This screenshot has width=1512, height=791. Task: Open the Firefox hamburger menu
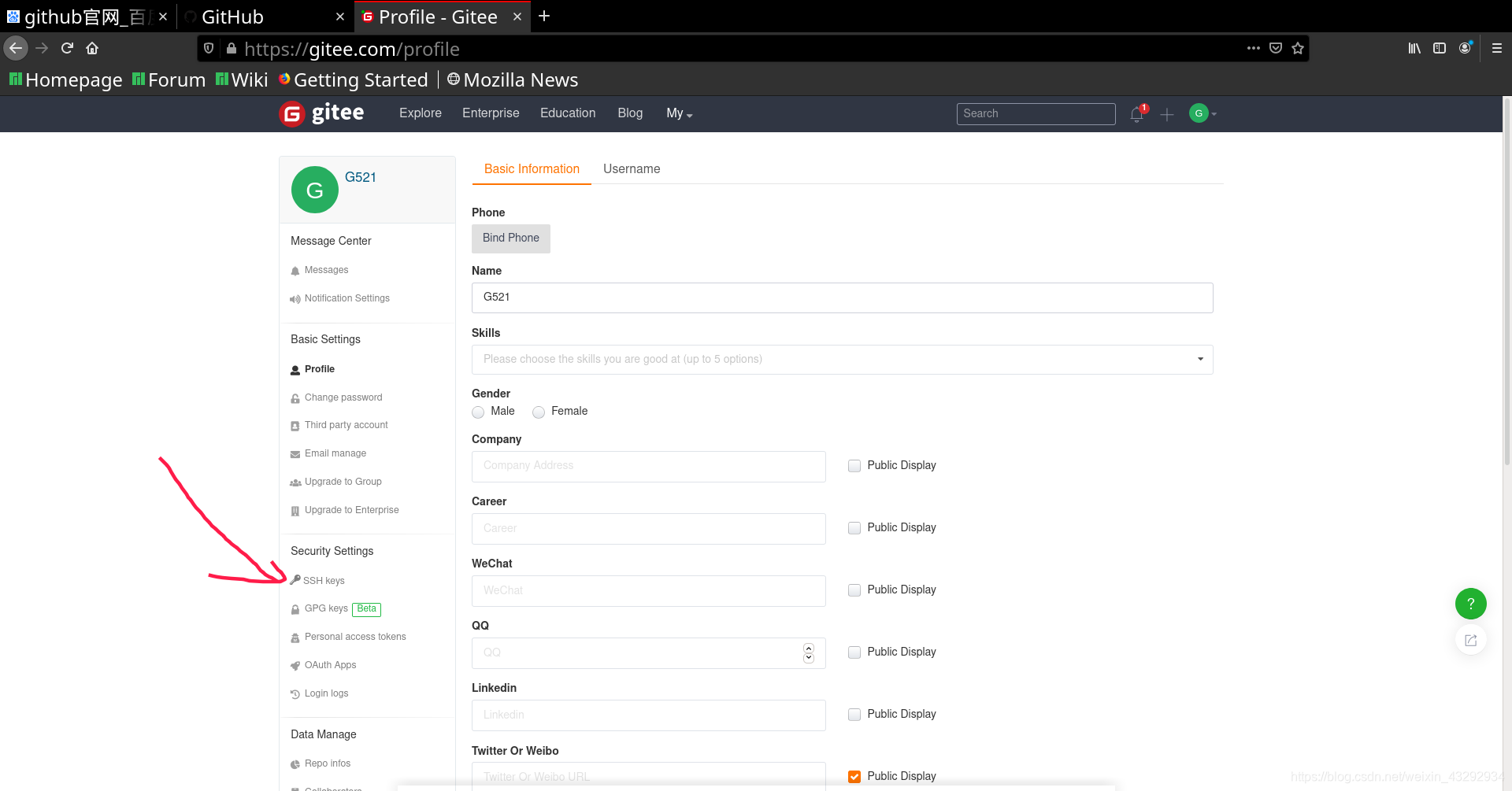tap(1497, 48)
